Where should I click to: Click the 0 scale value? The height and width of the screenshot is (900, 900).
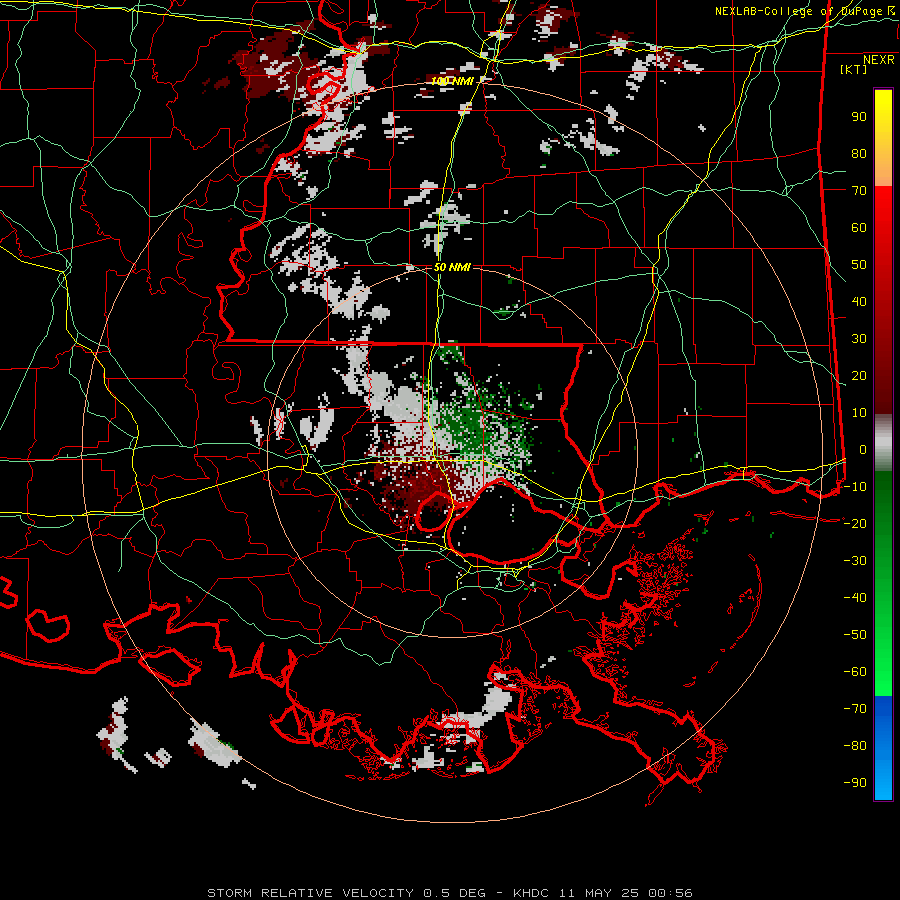pyautogui.click(x=863, y=449)
